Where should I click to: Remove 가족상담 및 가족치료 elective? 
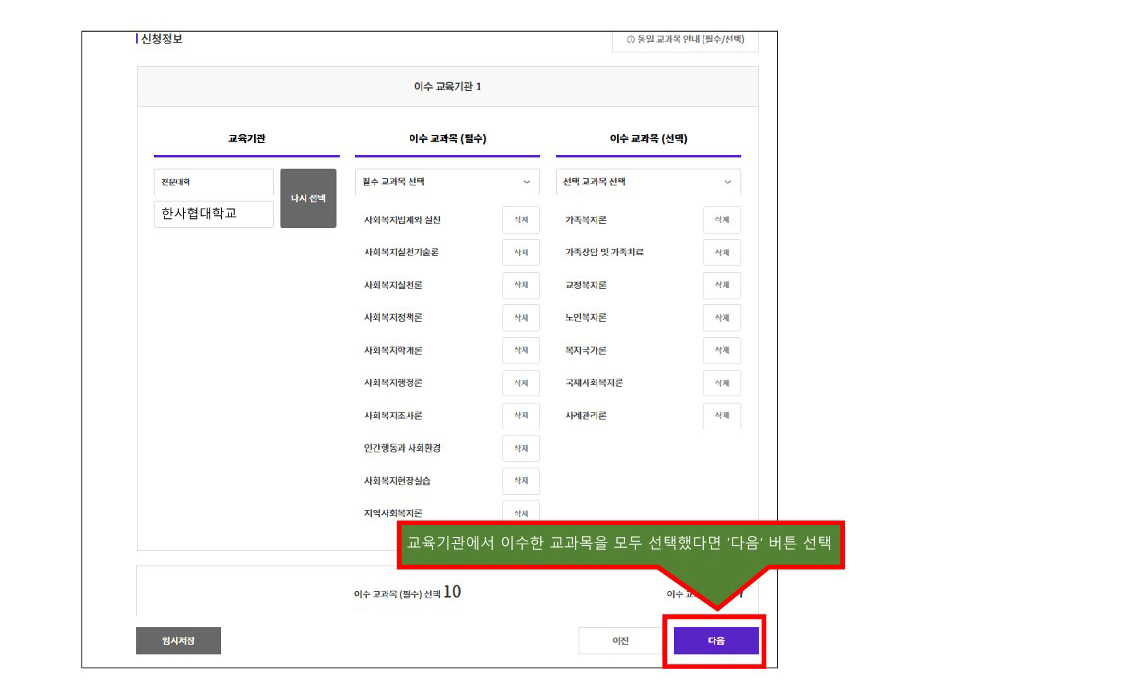tap(722, 253)
